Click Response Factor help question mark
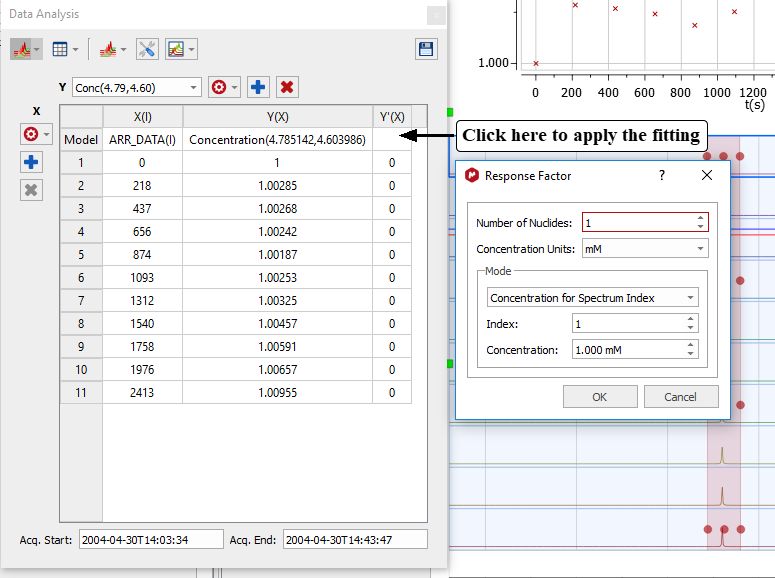This screenshot has width=775, height=578. [662, 175]
